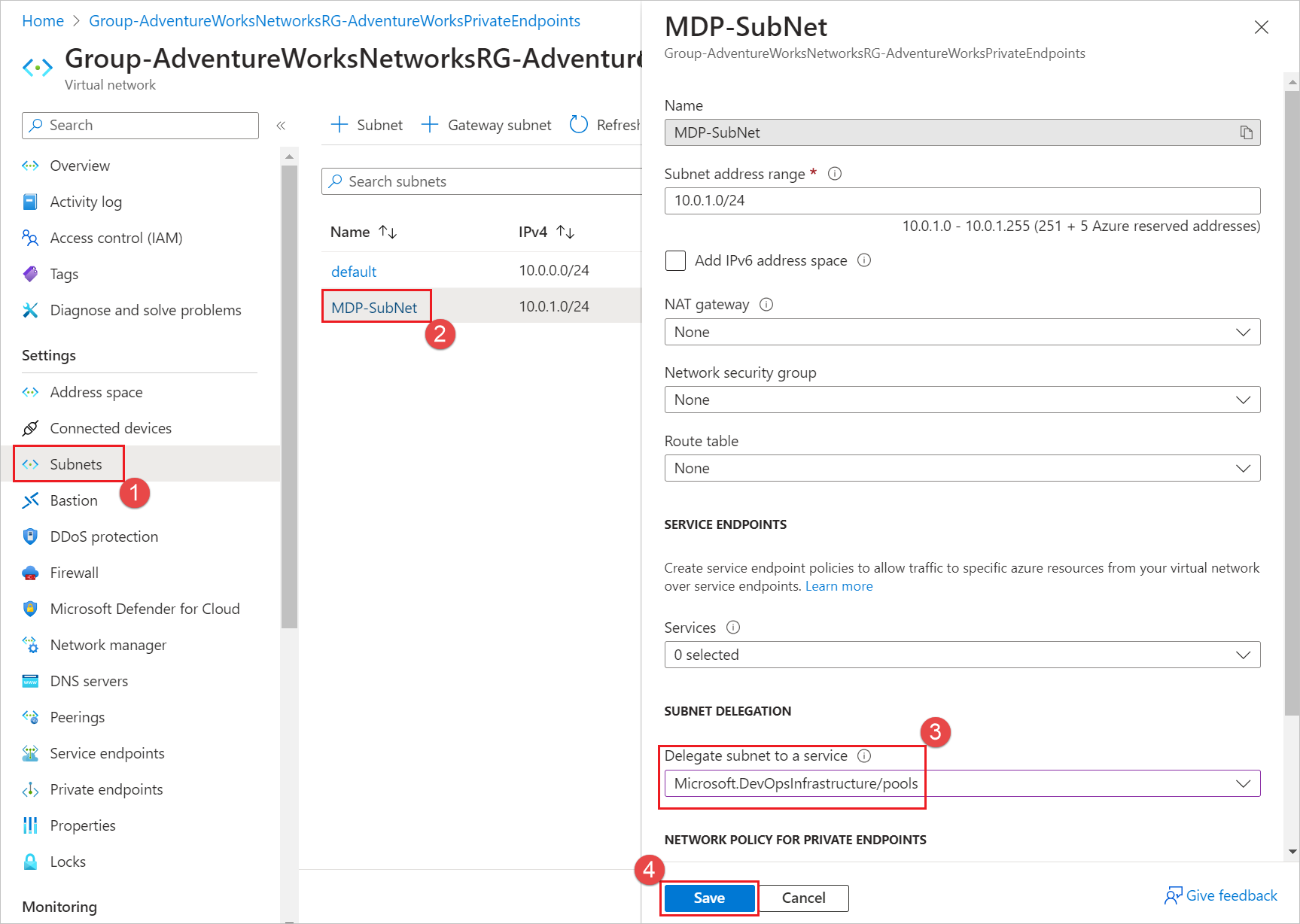Select Private endpoints from the menu

click(106, 789)
